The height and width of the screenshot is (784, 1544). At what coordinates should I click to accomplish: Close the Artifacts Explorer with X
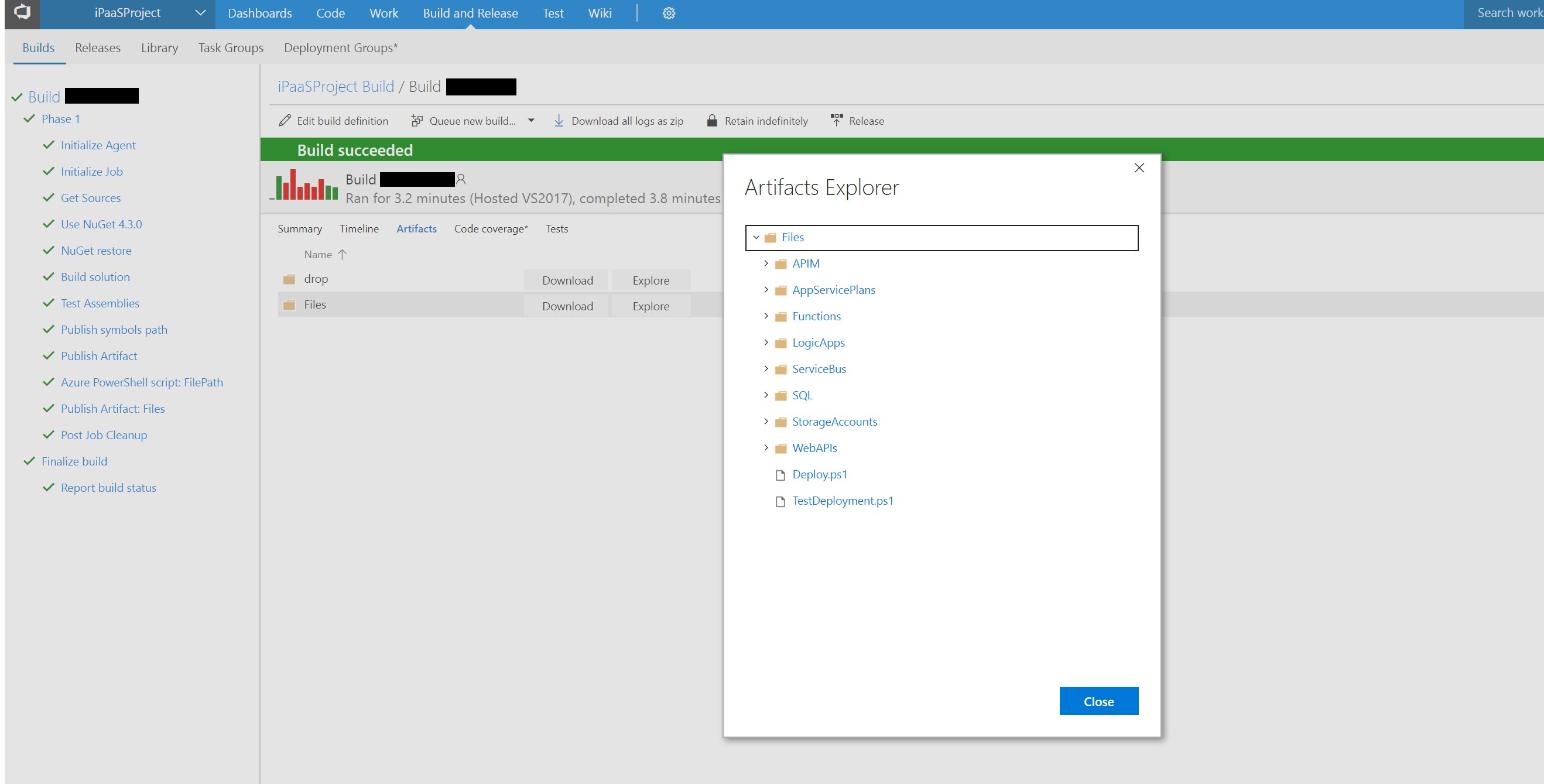tap(1139, 168)
